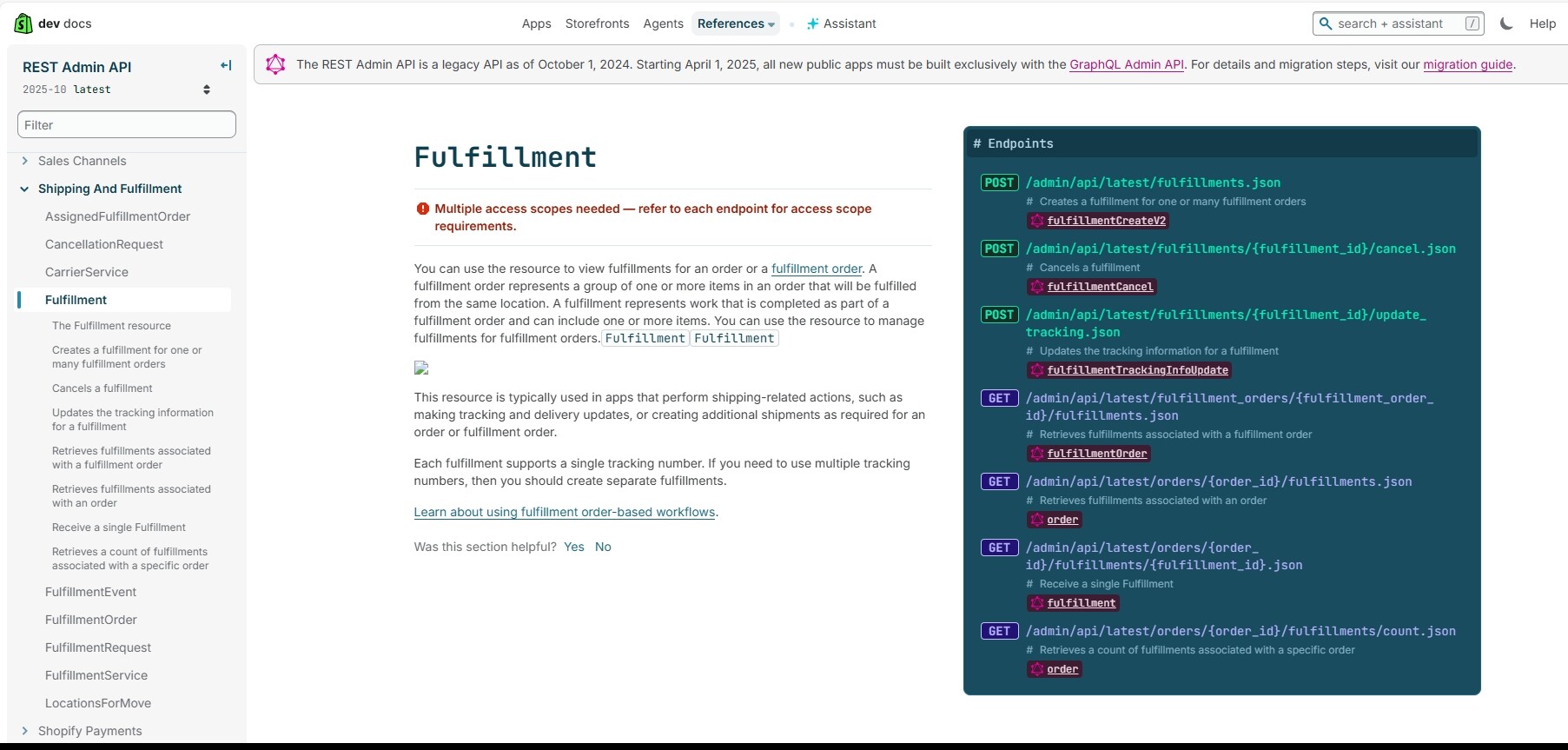Click the GraphQL icon beside fulfillmentCreateV2

pyautogui.click(x=1036, y=221)
